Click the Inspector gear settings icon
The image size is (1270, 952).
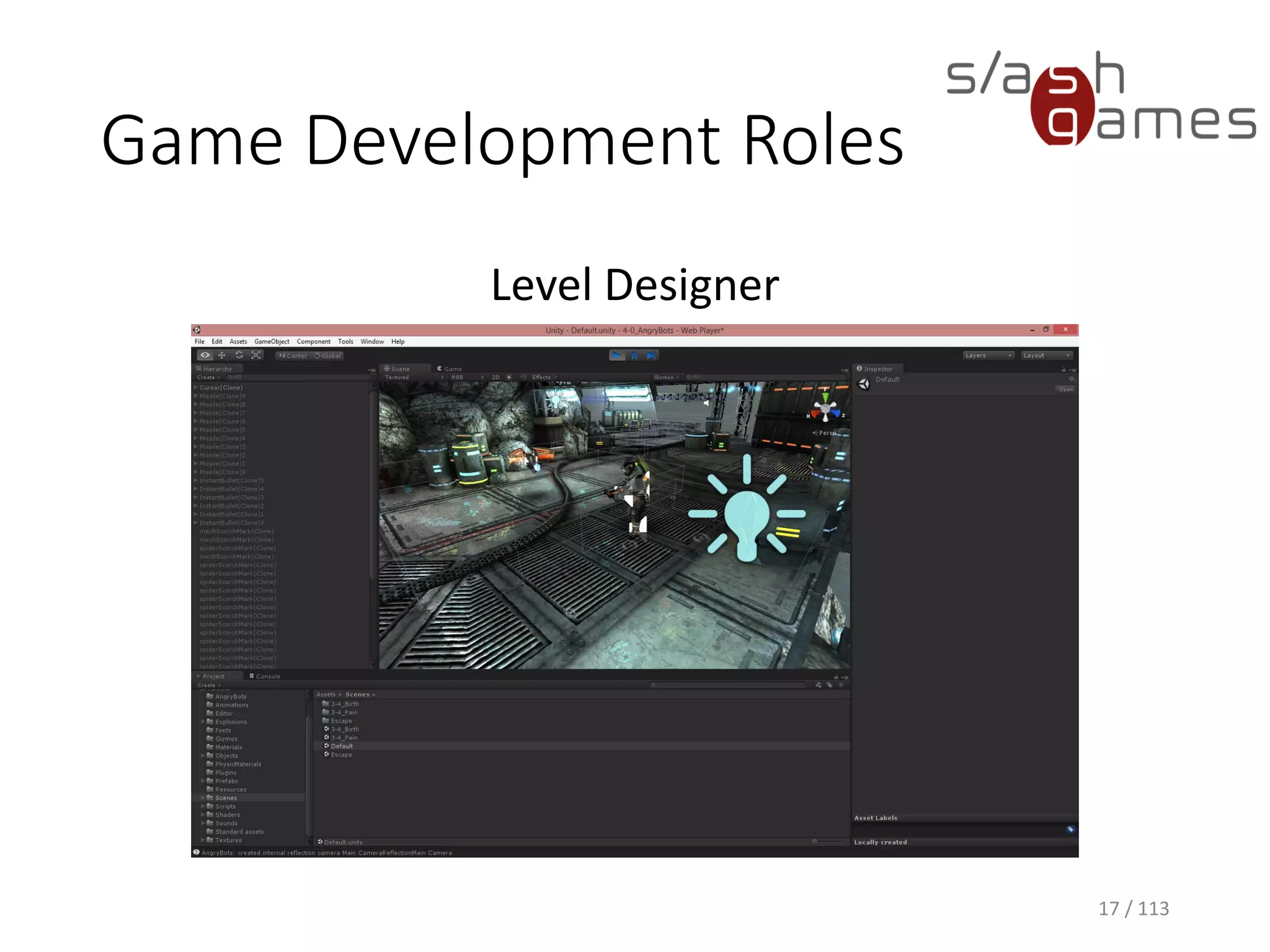1072,379
